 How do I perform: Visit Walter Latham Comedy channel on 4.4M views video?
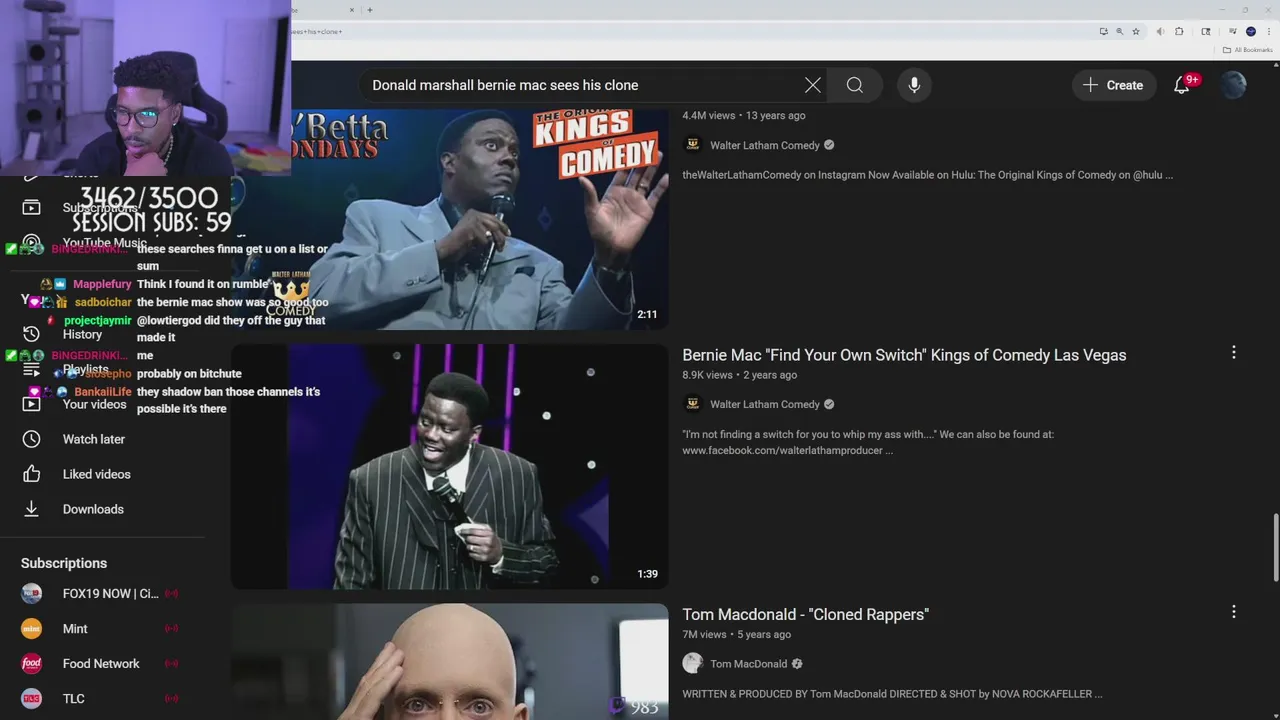765,145
